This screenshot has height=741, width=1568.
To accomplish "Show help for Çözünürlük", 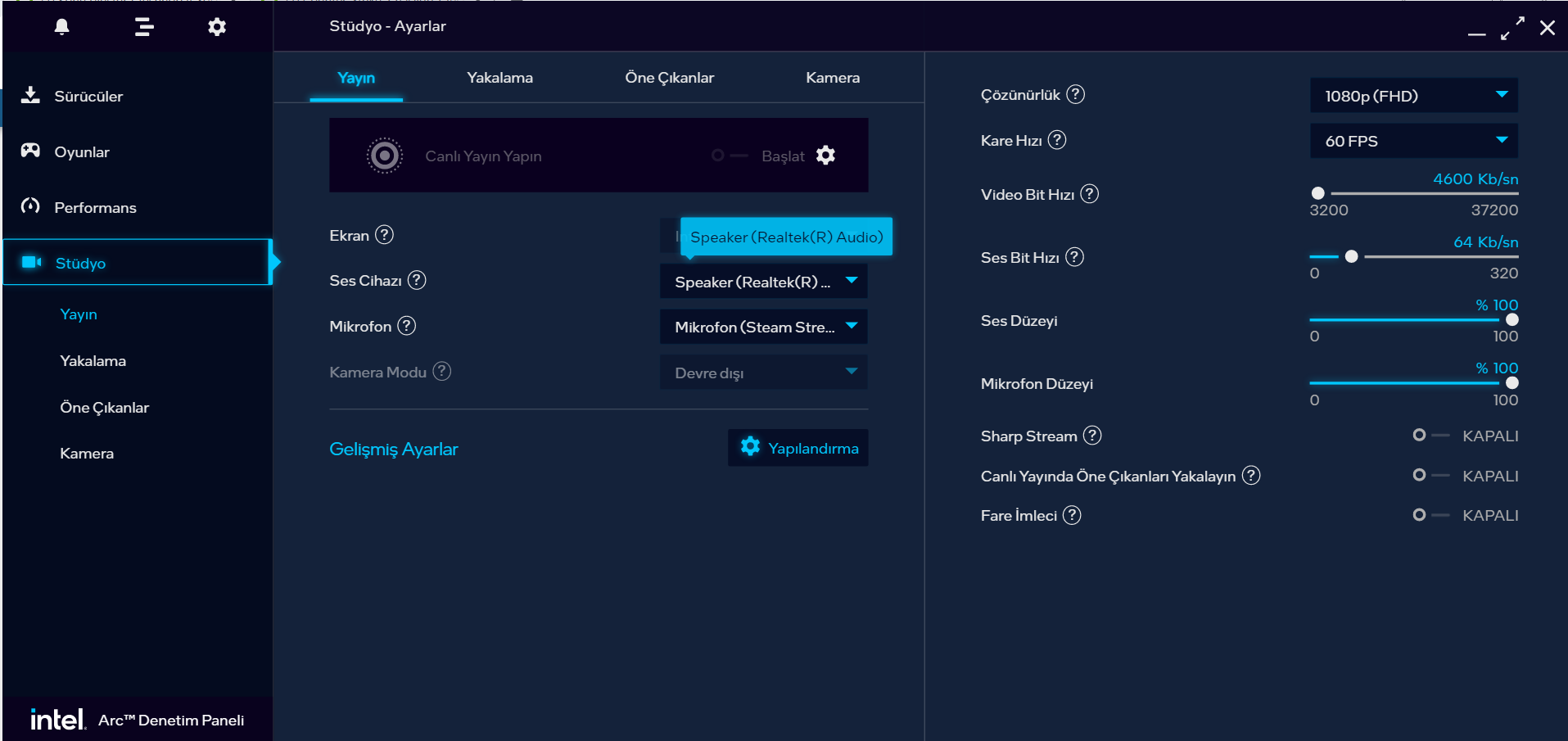I will point(1076,95).
